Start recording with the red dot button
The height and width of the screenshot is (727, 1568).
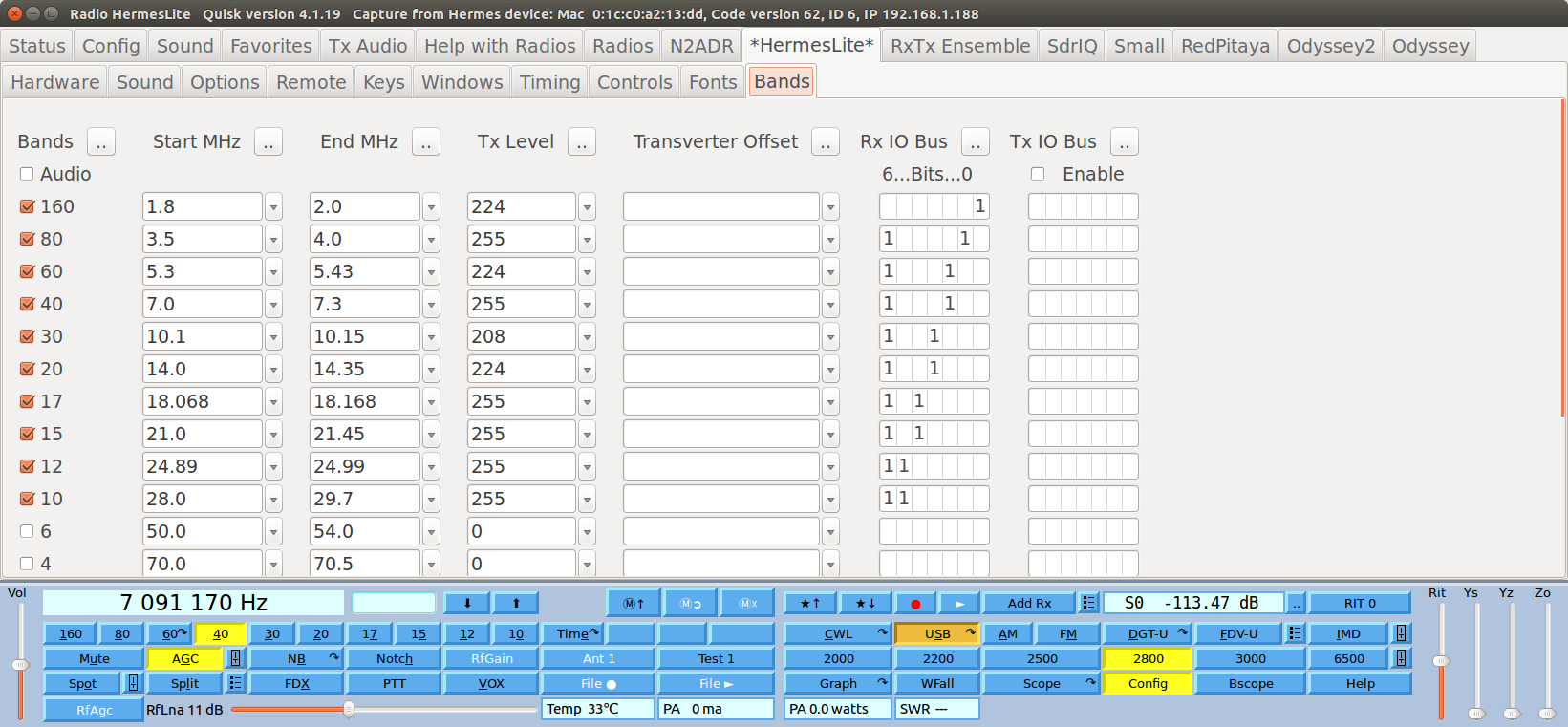915,603
